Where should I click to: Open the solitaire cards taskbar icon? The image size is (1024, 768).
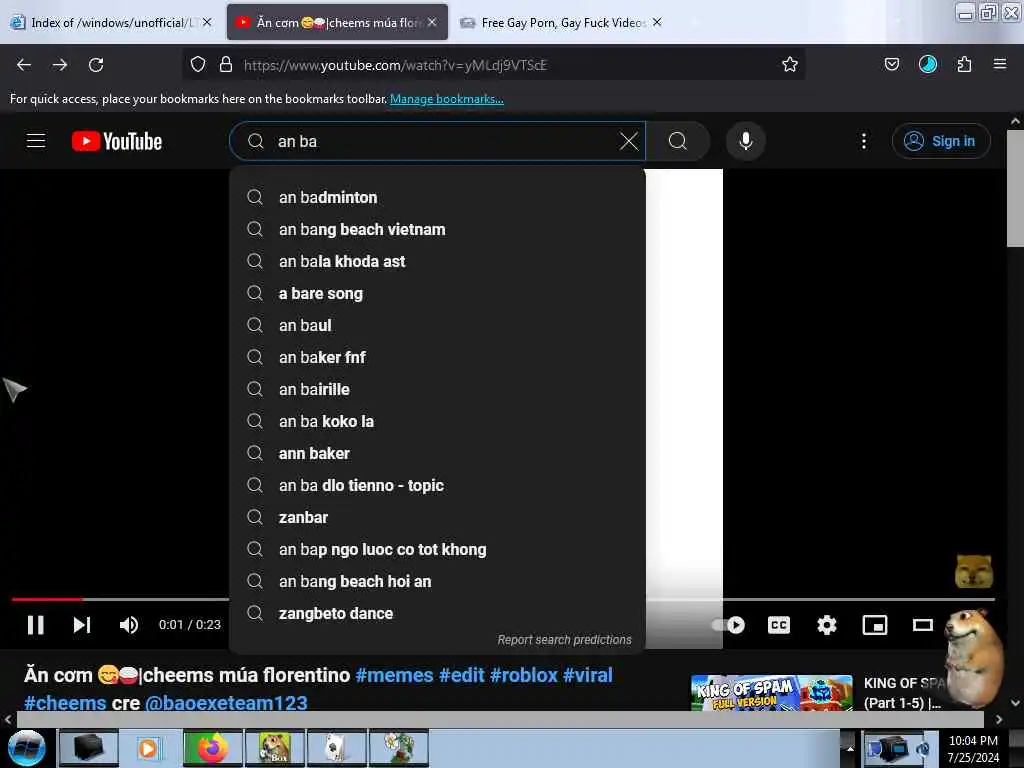pos(336,748)
